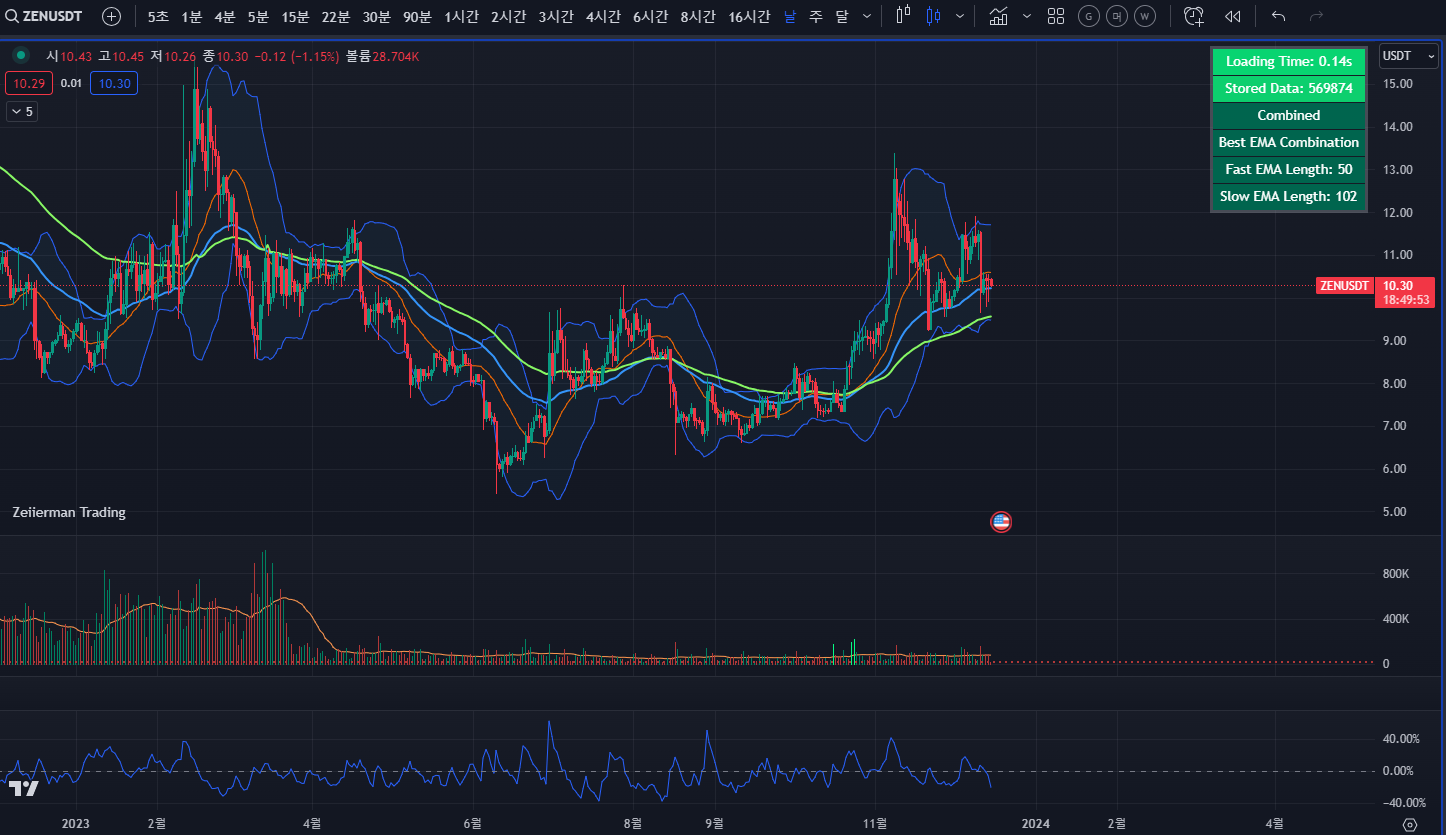
Task: Switch to the 6시간 interval
Action: point(650,16)
